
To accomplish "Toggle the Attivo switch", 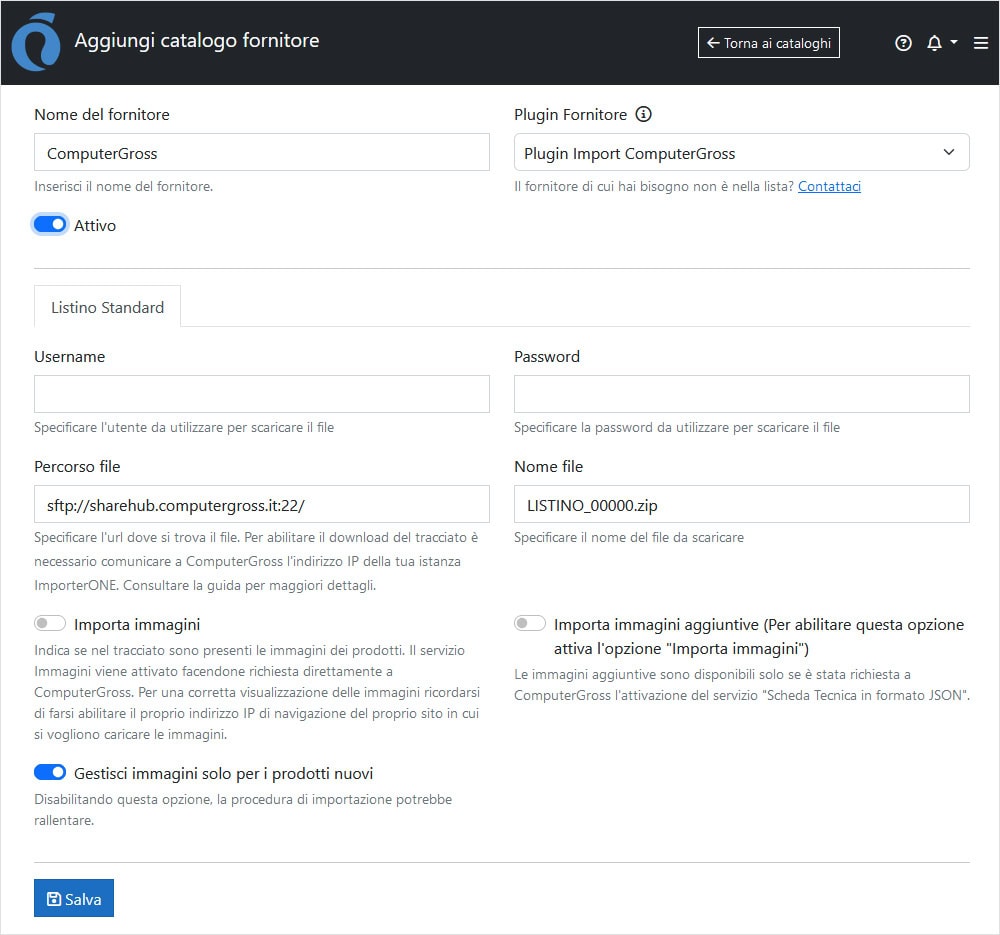I will click(x=50, y=225).
